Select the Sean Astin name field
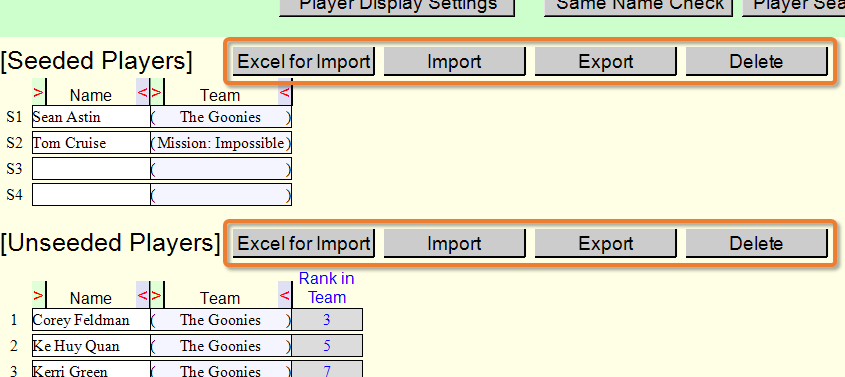Viewport: 845px width, 377px height. [91, 117]
